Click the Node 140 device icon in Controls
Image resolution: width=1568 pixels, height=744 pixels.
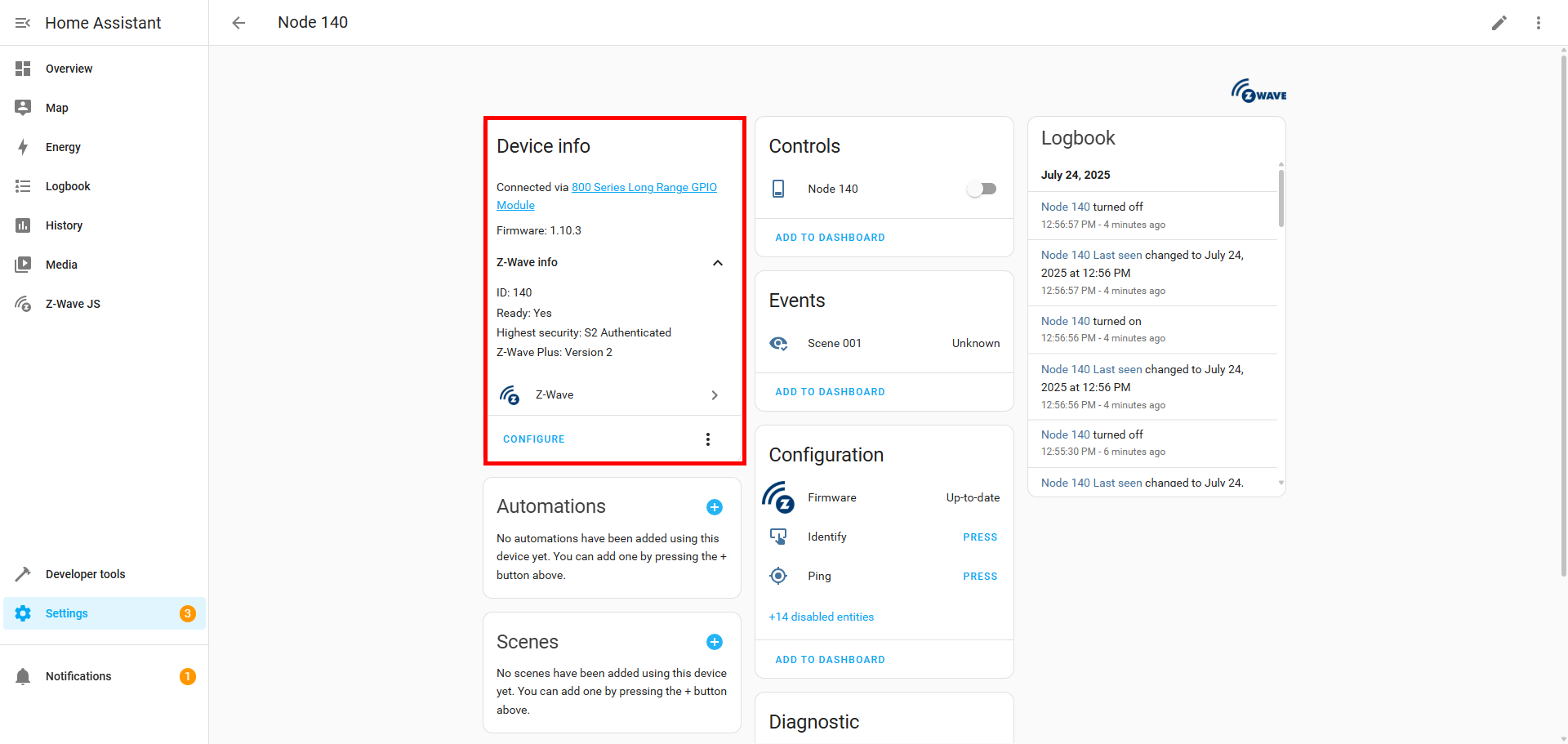778,189
